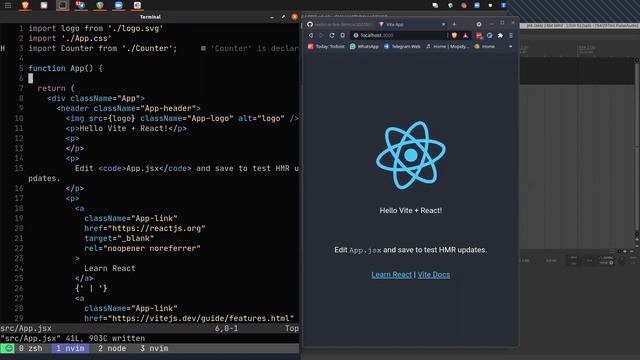Select the 3 nvim tmux window
Screen dimensions: 640x360
click(x=154, y=349)
